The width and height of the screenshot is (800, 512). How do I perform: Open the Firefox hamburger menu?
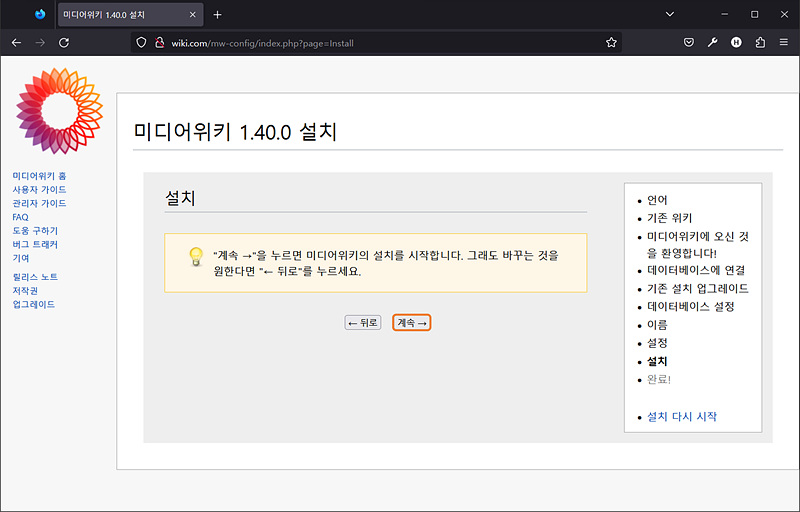784,43
